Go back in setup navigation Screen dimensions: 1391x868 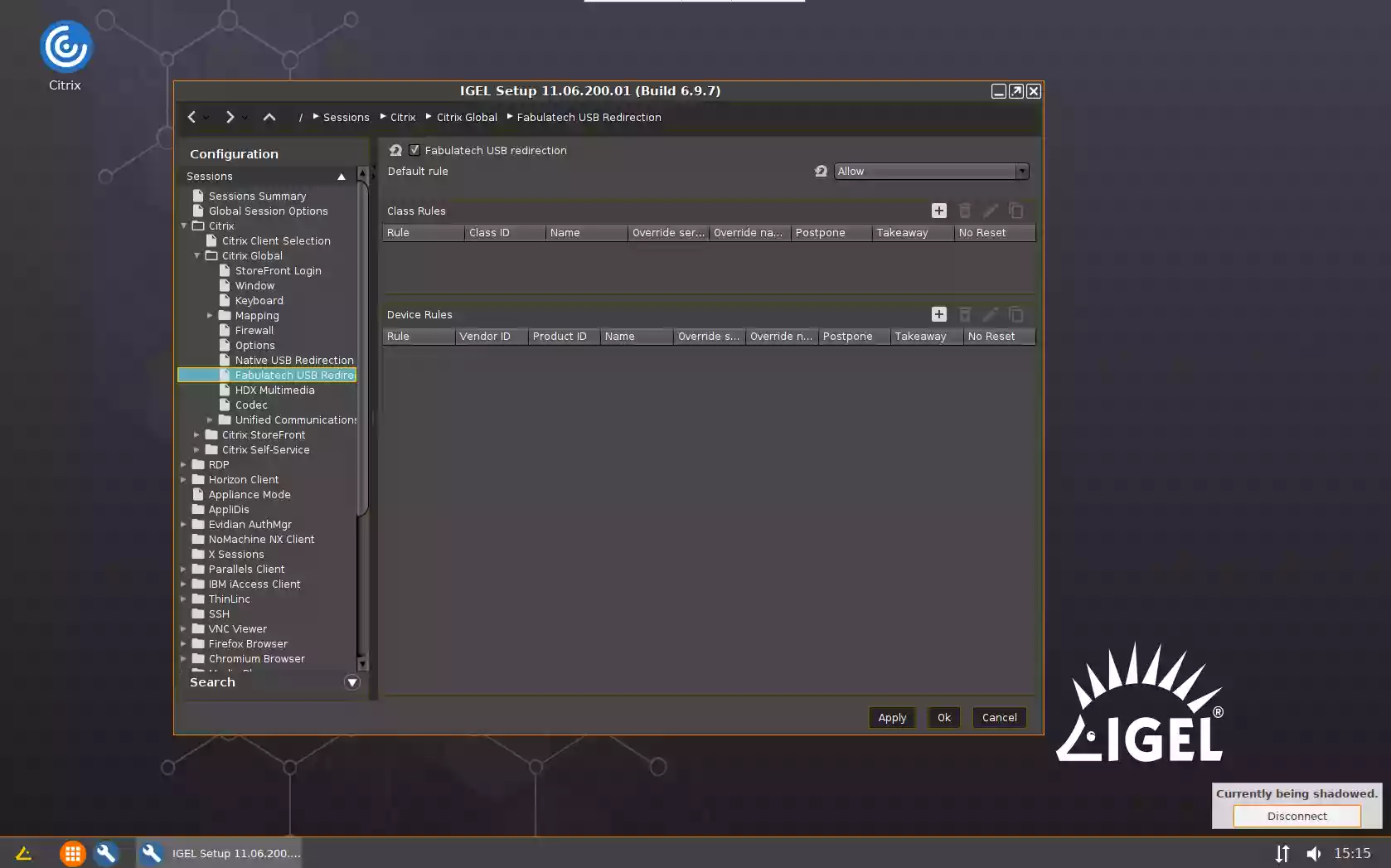(x=191, y=117)
